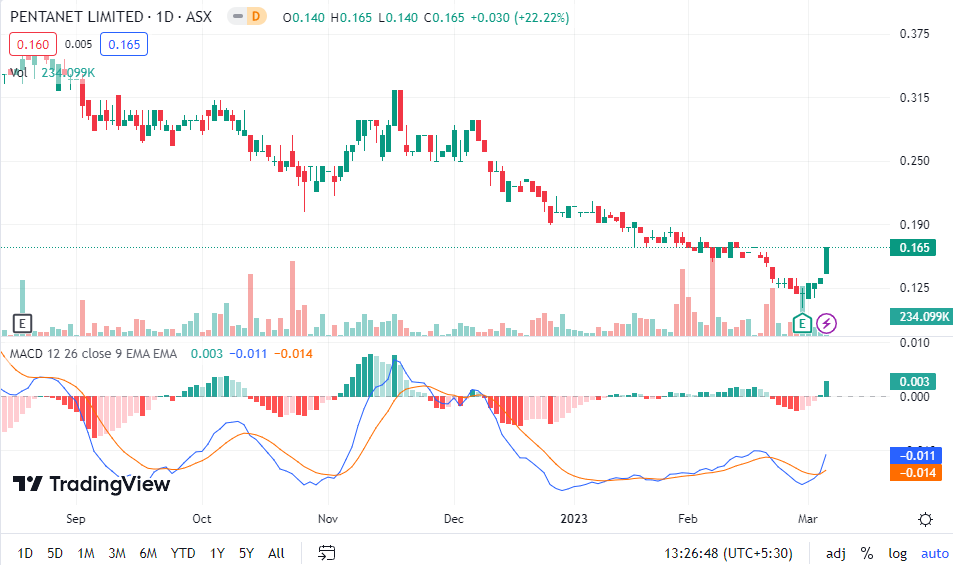Open chart settings gear icon
Screen dimensions: 953x565
926,519
